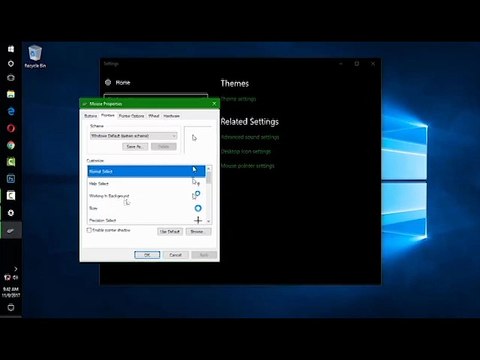Confirm with the OK button
Image resolution: width=480 pixels, height=360 pixels.
click(x=147, y=255)
